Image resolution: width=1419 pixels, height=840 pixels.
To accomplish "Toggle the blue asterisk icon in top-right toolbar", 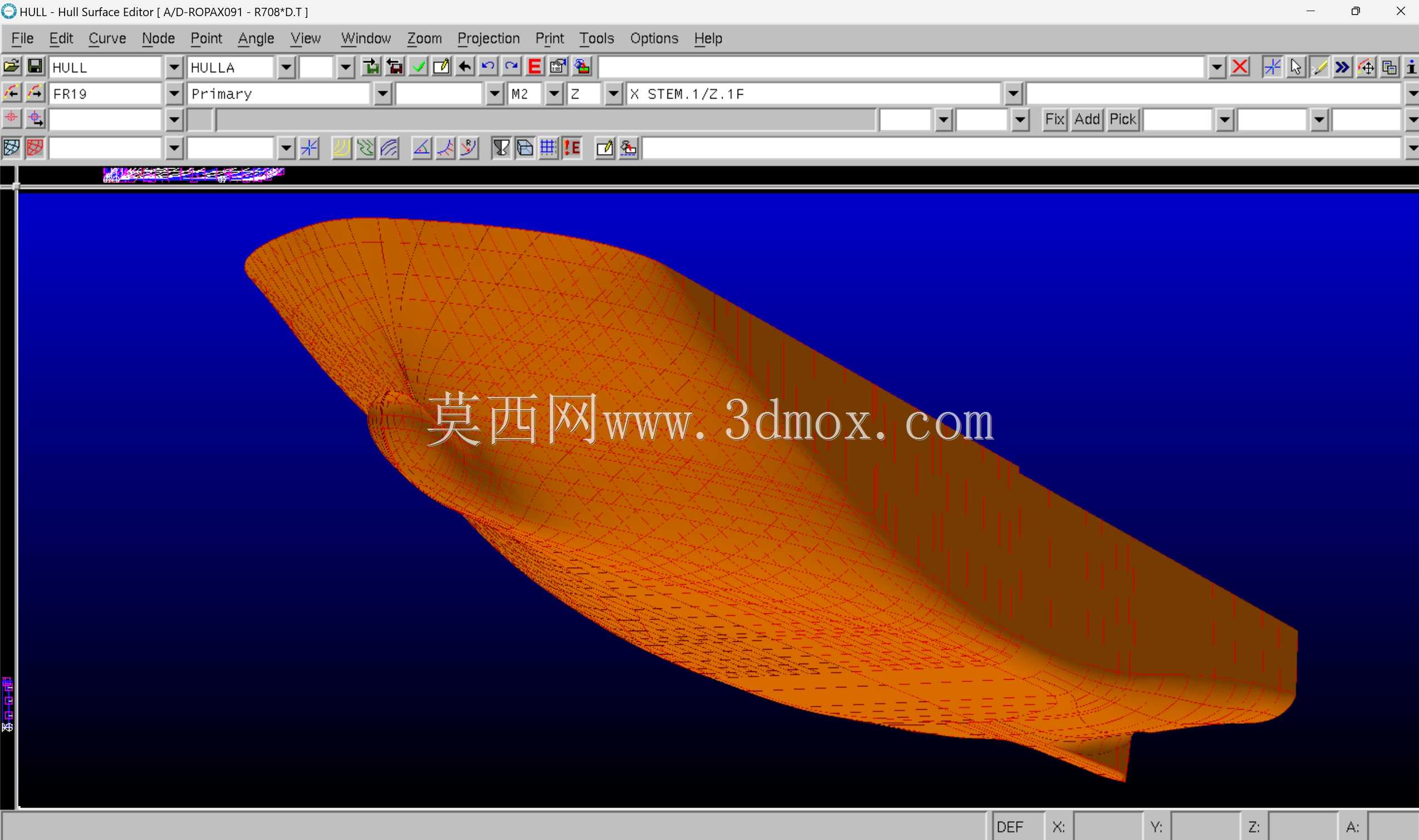I will pyautogui.click(x=1273, y=67).
